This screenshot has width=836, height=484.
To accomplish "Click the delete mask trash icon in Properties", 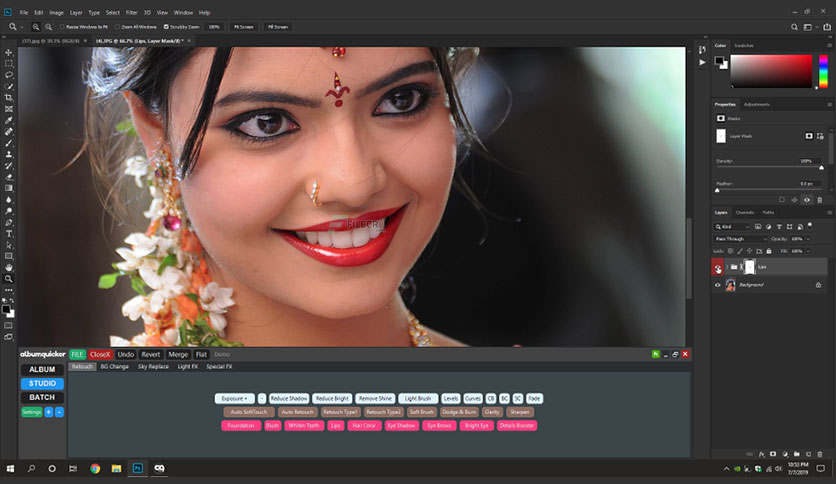I will pos(819,200).
